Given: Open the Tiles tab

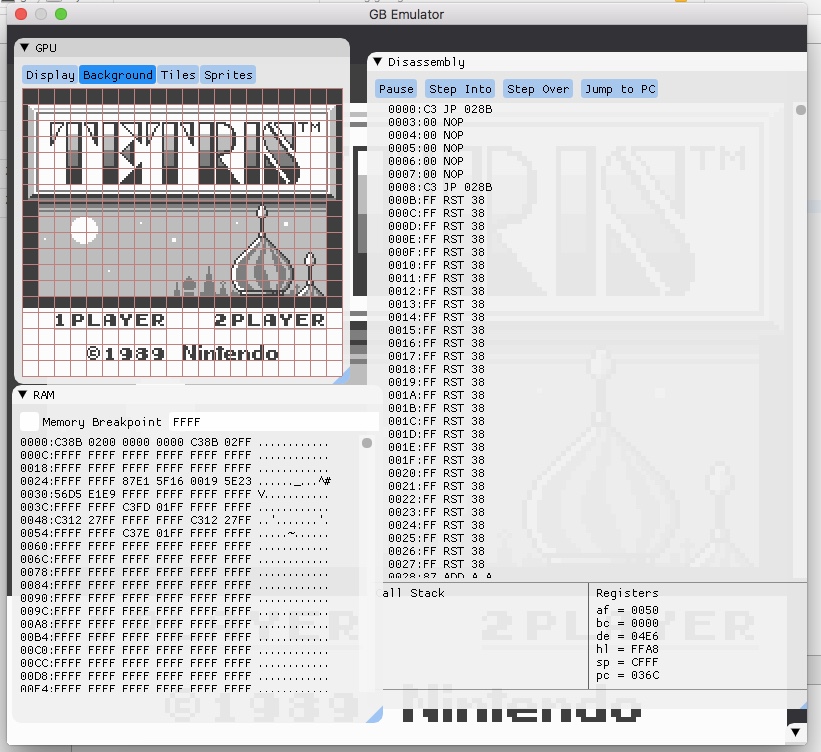Looking at the screenshot, I should 178,75.
